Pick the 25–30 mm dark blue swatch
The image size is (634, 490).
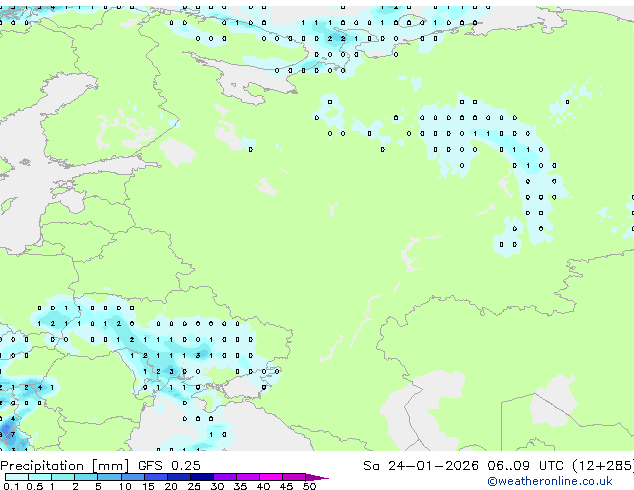click(202, 477)
